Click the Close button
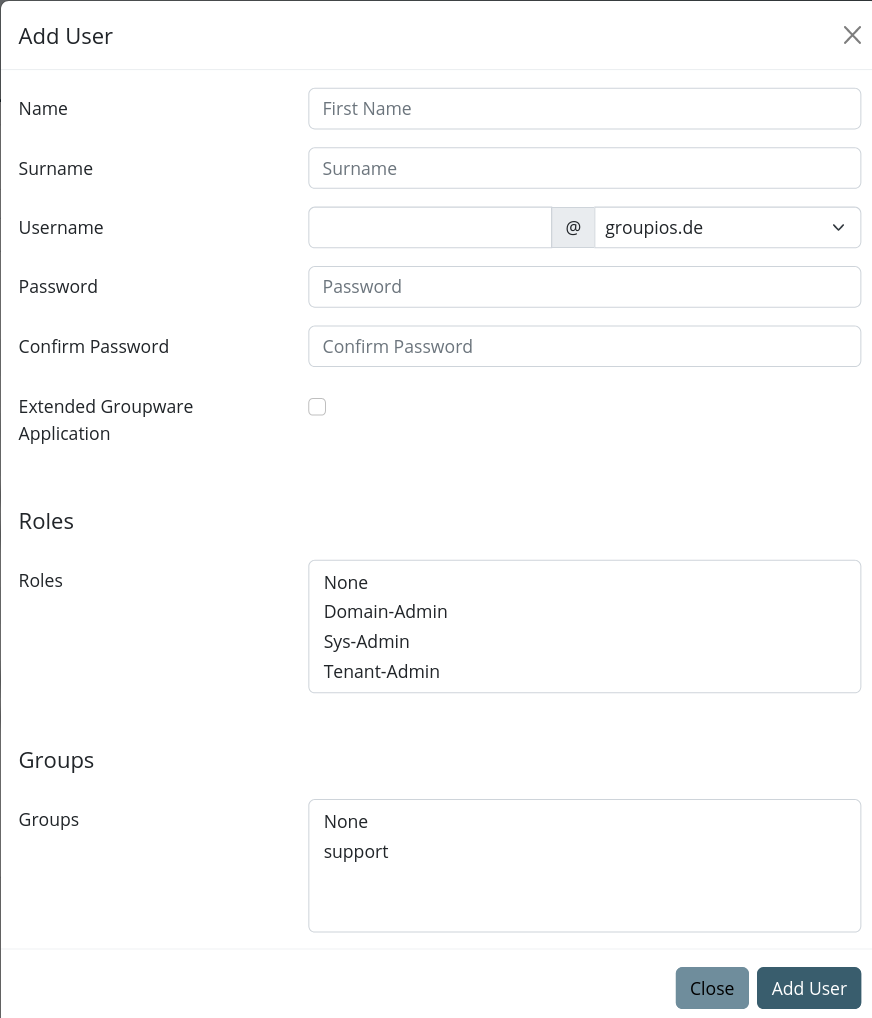This screenshot has width=872, height=1018. point(712,988)
